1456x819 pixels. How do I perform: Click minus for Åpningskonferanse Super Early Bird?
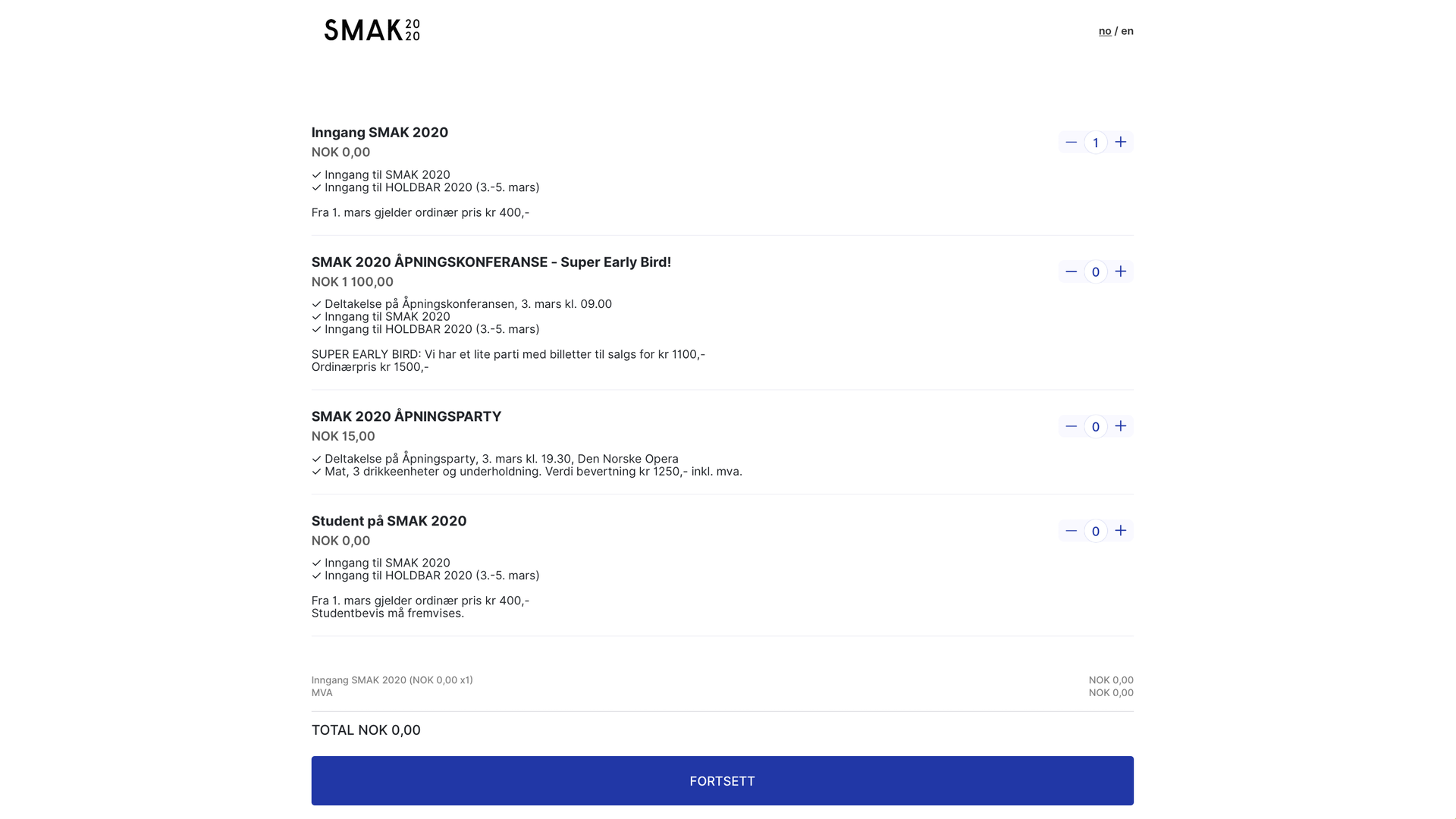click(1071, 271)
